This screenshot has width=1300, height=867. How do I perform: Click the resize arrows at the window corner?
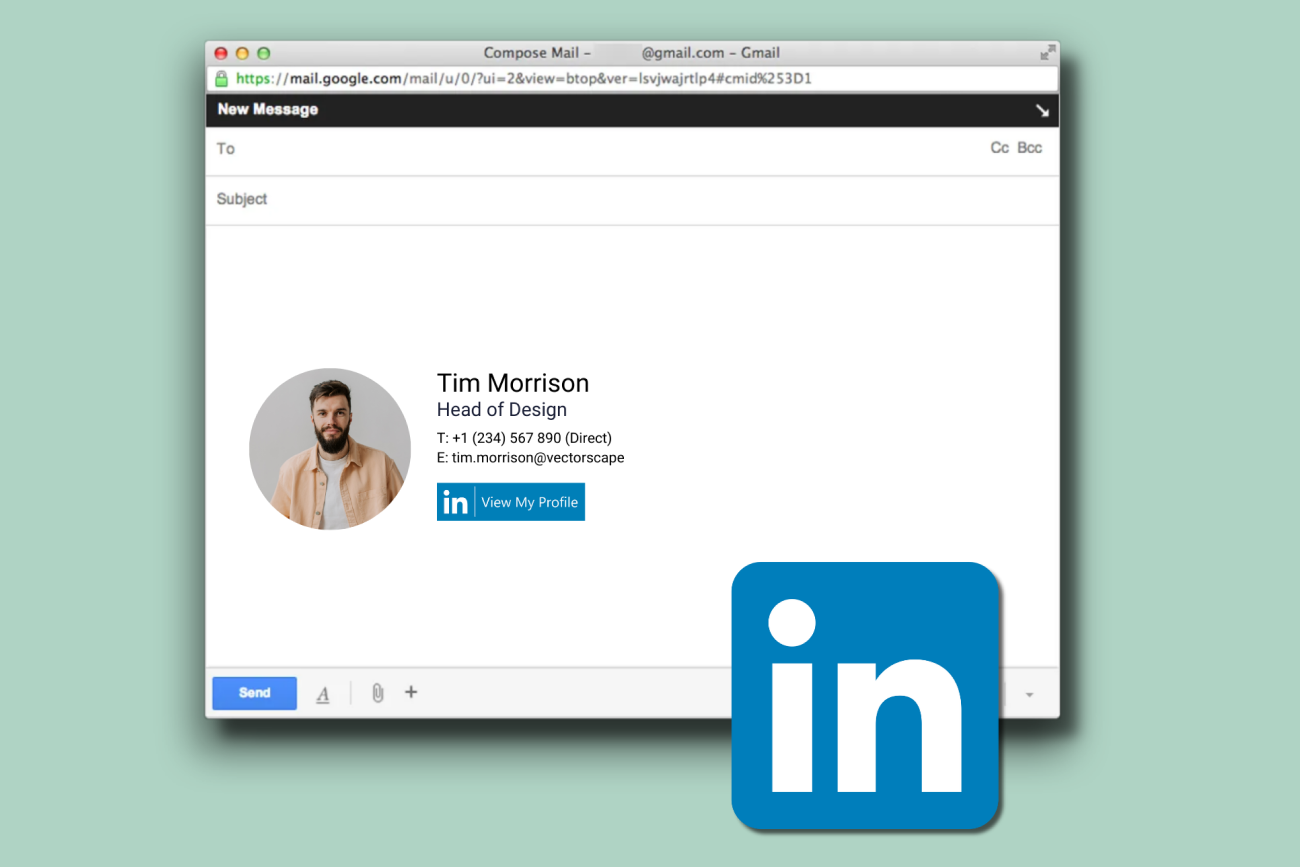pos(1048,52)
